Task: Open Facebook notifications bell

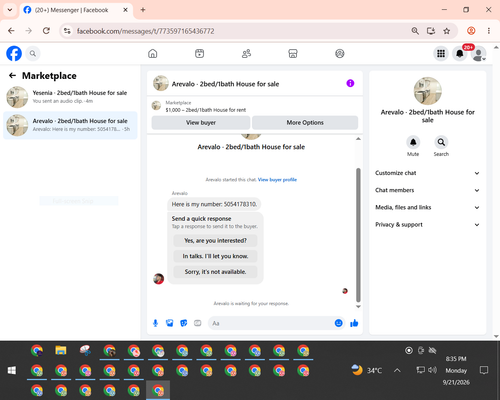Action: tap(460, 53)
